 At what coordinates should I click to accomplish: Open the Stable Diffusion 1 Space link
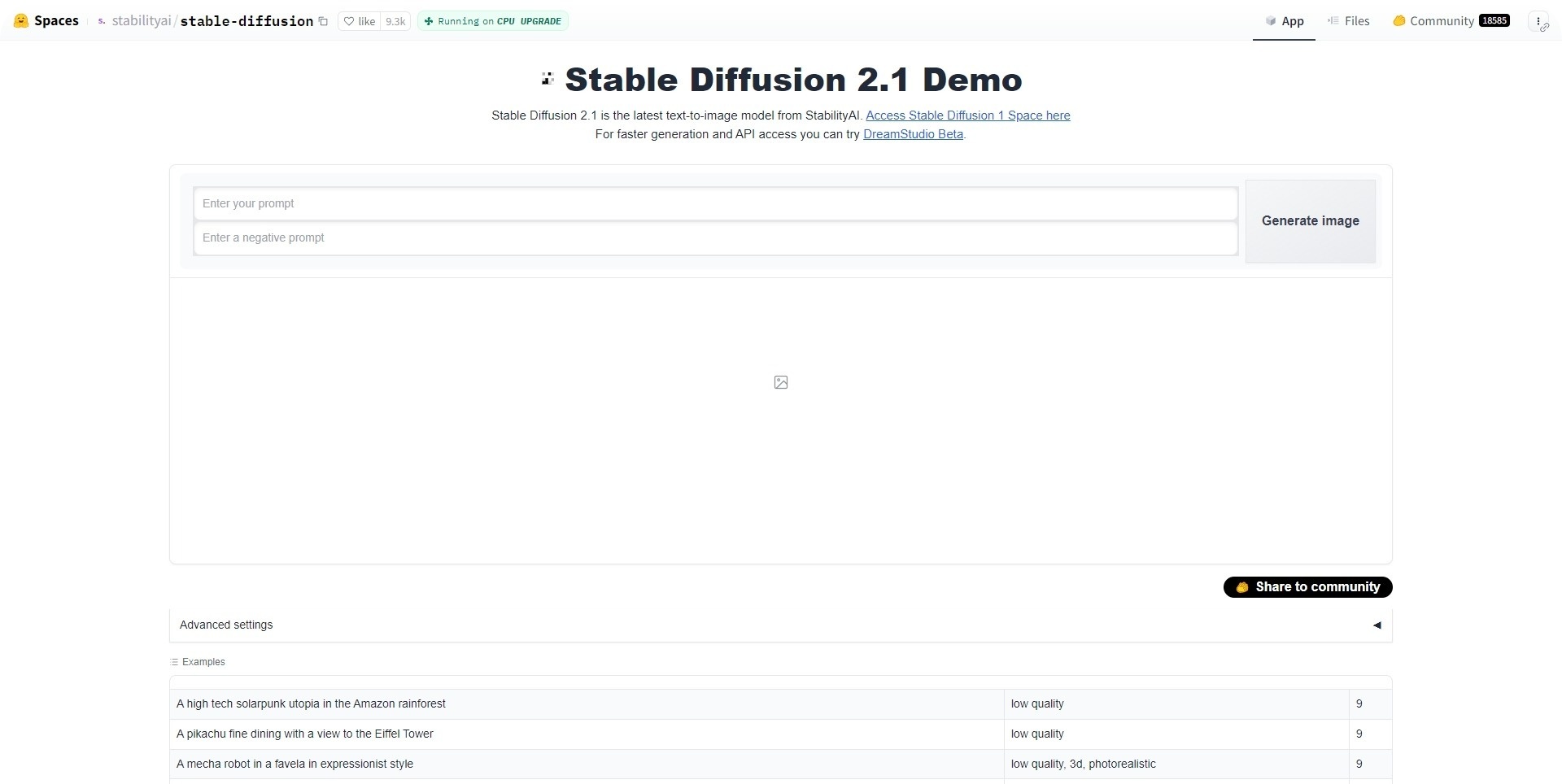[968, 115]
